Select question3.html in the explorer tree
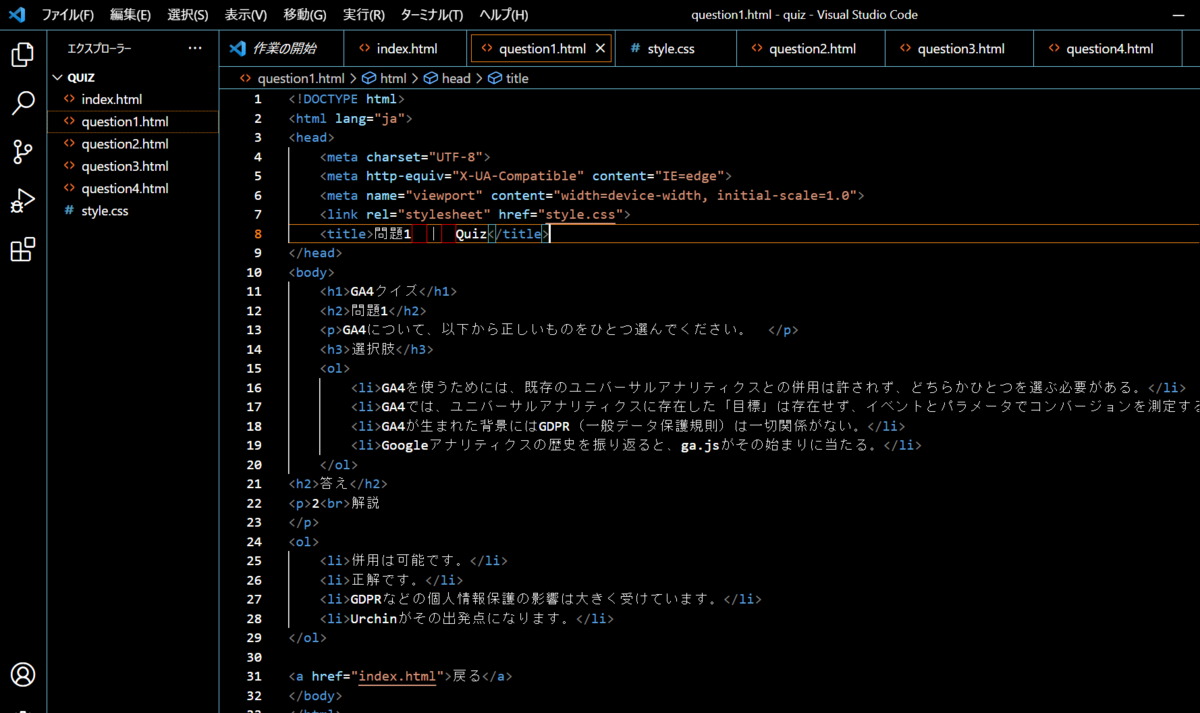1200x713 pixels. point(132,166)
